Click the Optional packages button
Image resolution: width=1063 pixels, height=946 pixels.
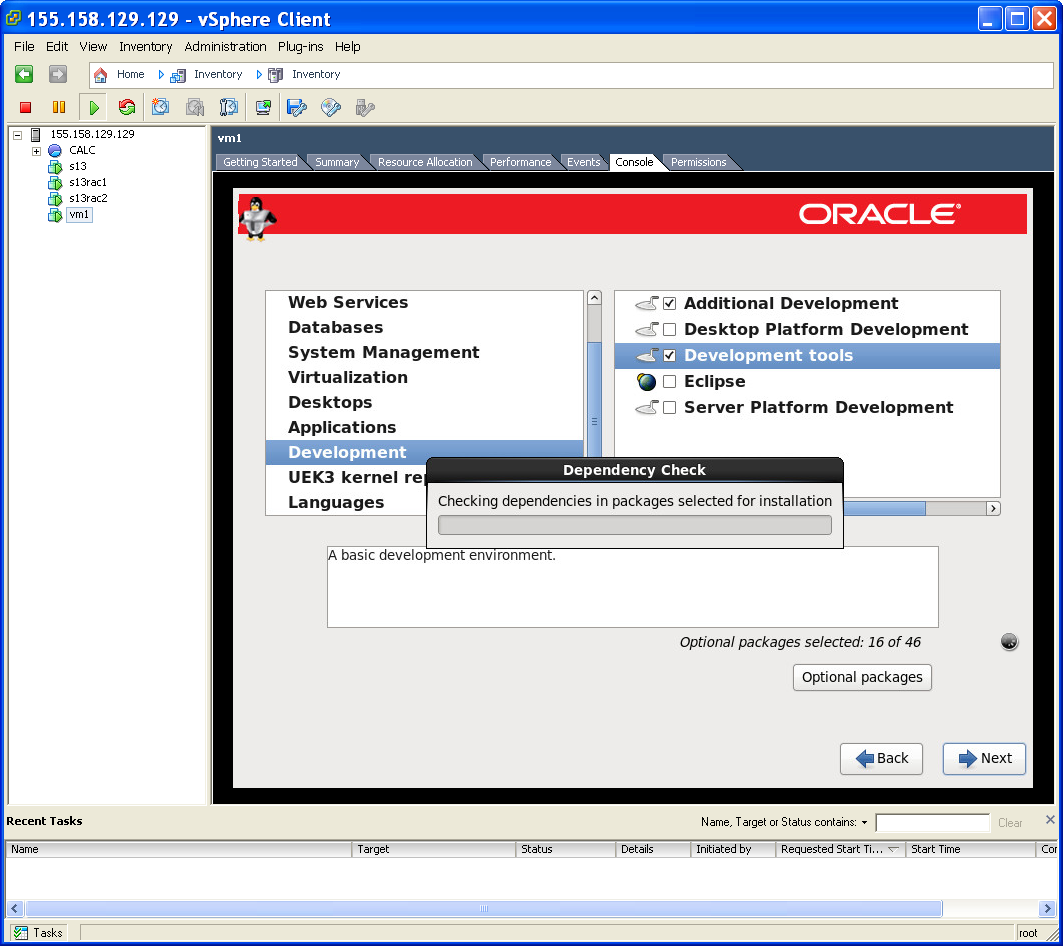[x=862, y=677]
